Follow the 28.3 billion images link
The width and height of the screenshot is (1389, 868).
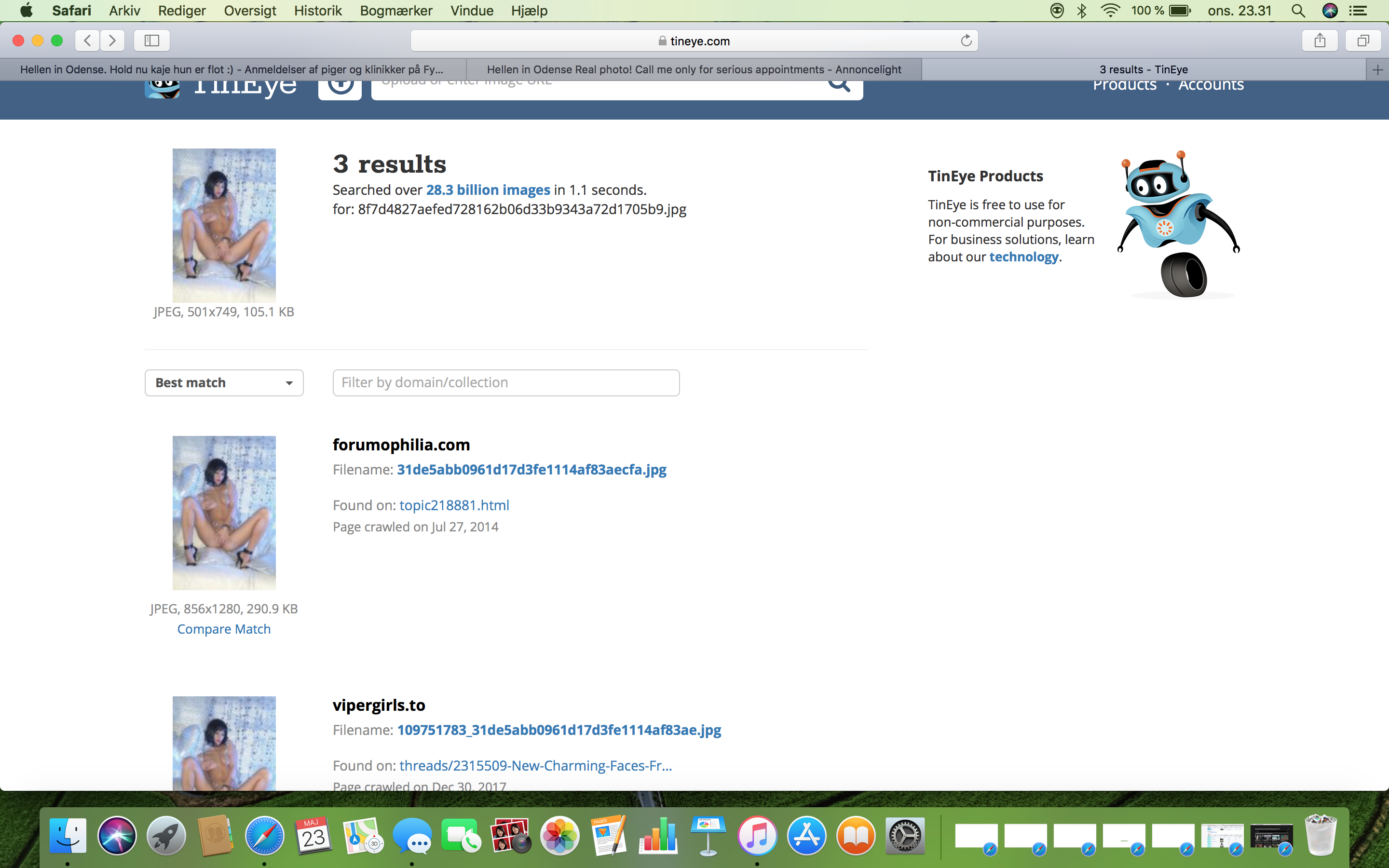tap(488, 190)
